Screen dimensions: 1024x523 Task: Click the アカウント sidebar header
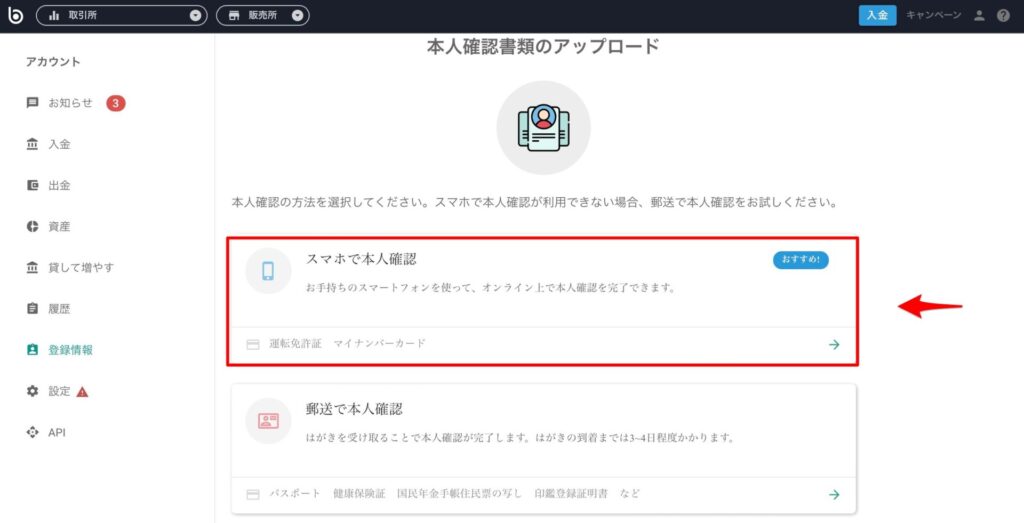click(x=53, y=62)
